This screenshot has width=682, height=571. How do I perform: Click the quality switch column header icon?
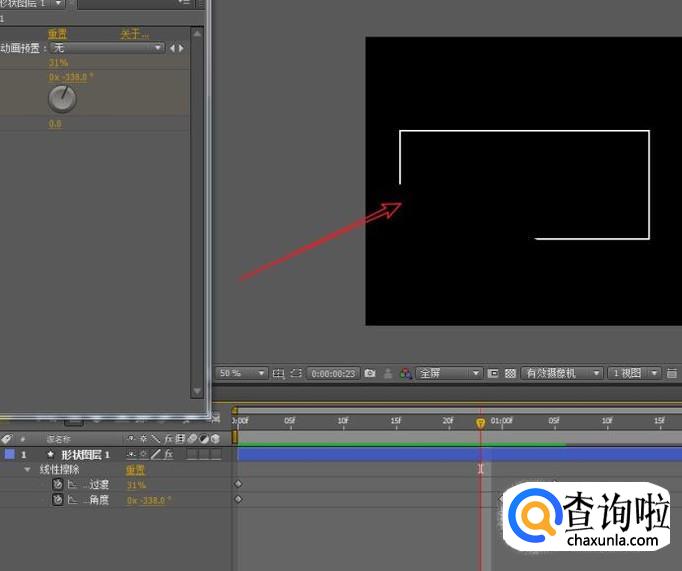(x=155, y=439)
